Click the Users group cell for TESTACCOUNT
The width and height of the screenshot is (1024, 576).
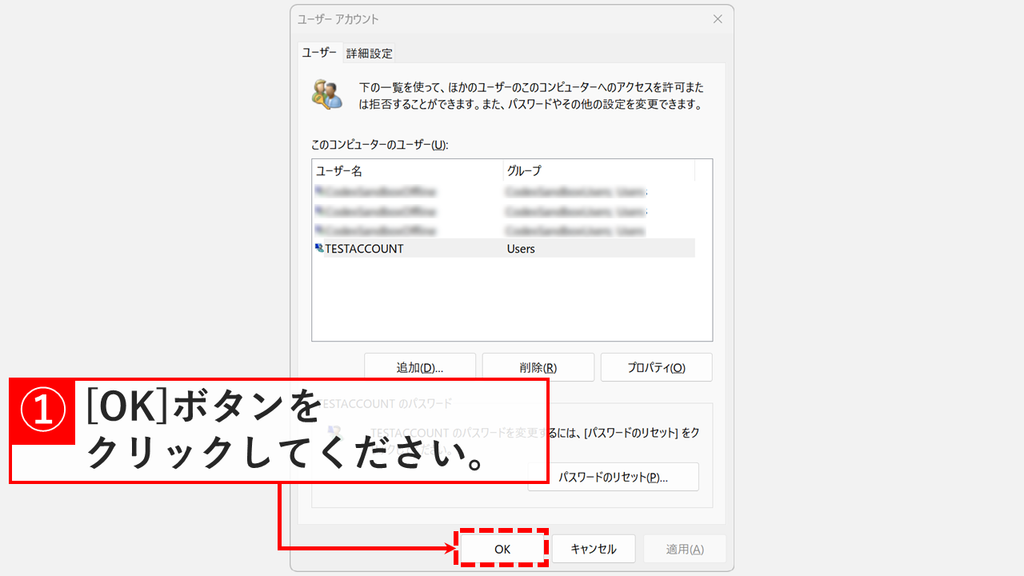coord(520,249)
